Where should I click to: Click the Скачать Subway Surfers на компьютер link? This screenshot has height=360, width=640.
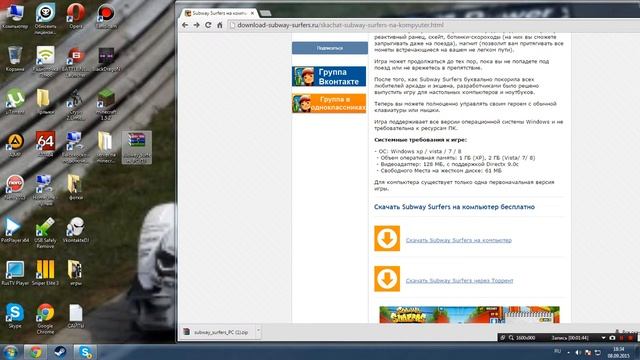click(458, 240)
